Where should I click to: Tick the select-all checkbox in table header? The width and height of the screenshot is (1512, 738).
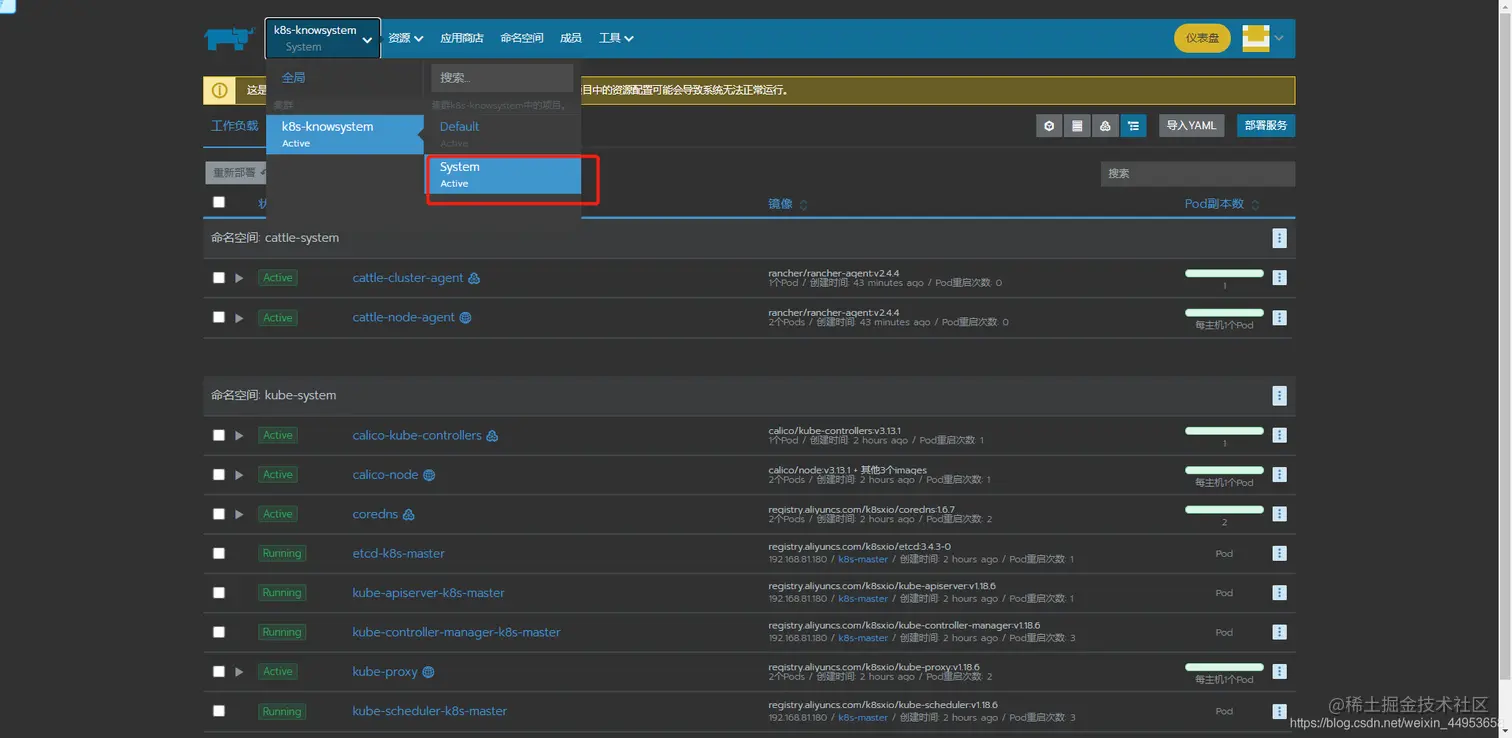[x=219, y=202]
